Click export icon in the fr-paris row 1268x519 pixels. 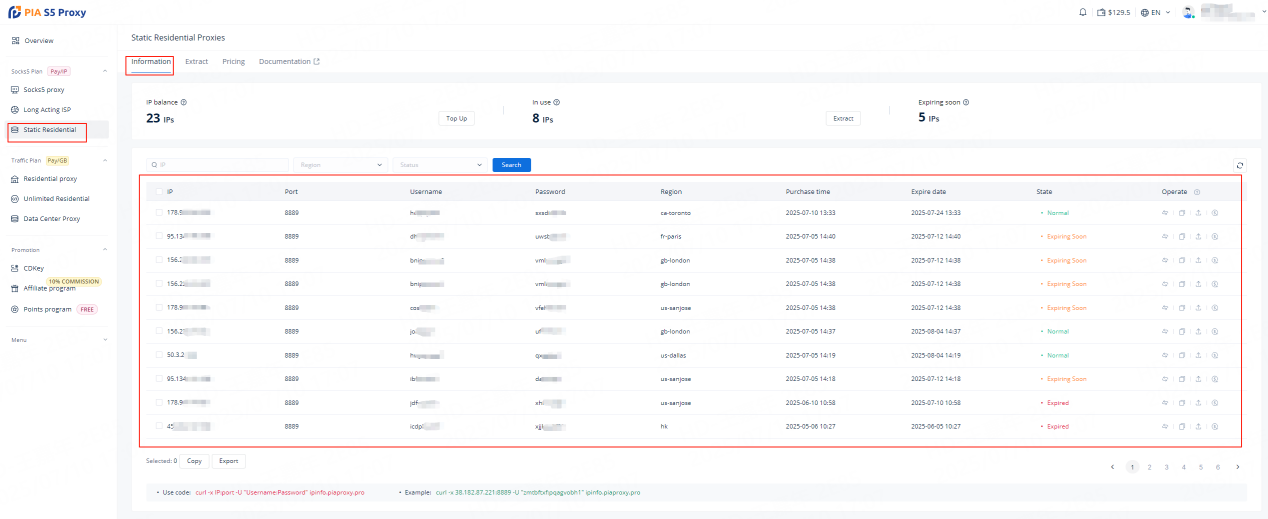[1198, 237]
